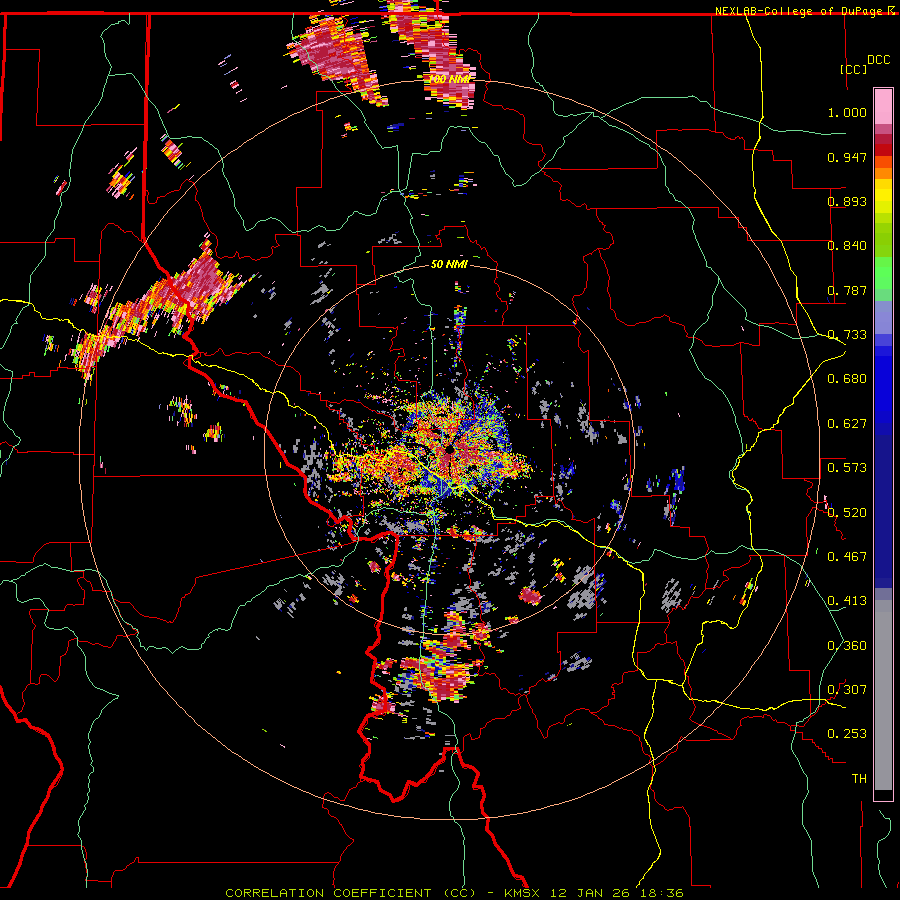The height and width of the screenshot is (900, 900).
Task: Click the 100 NMI range ring label
Action: [450, 79]
